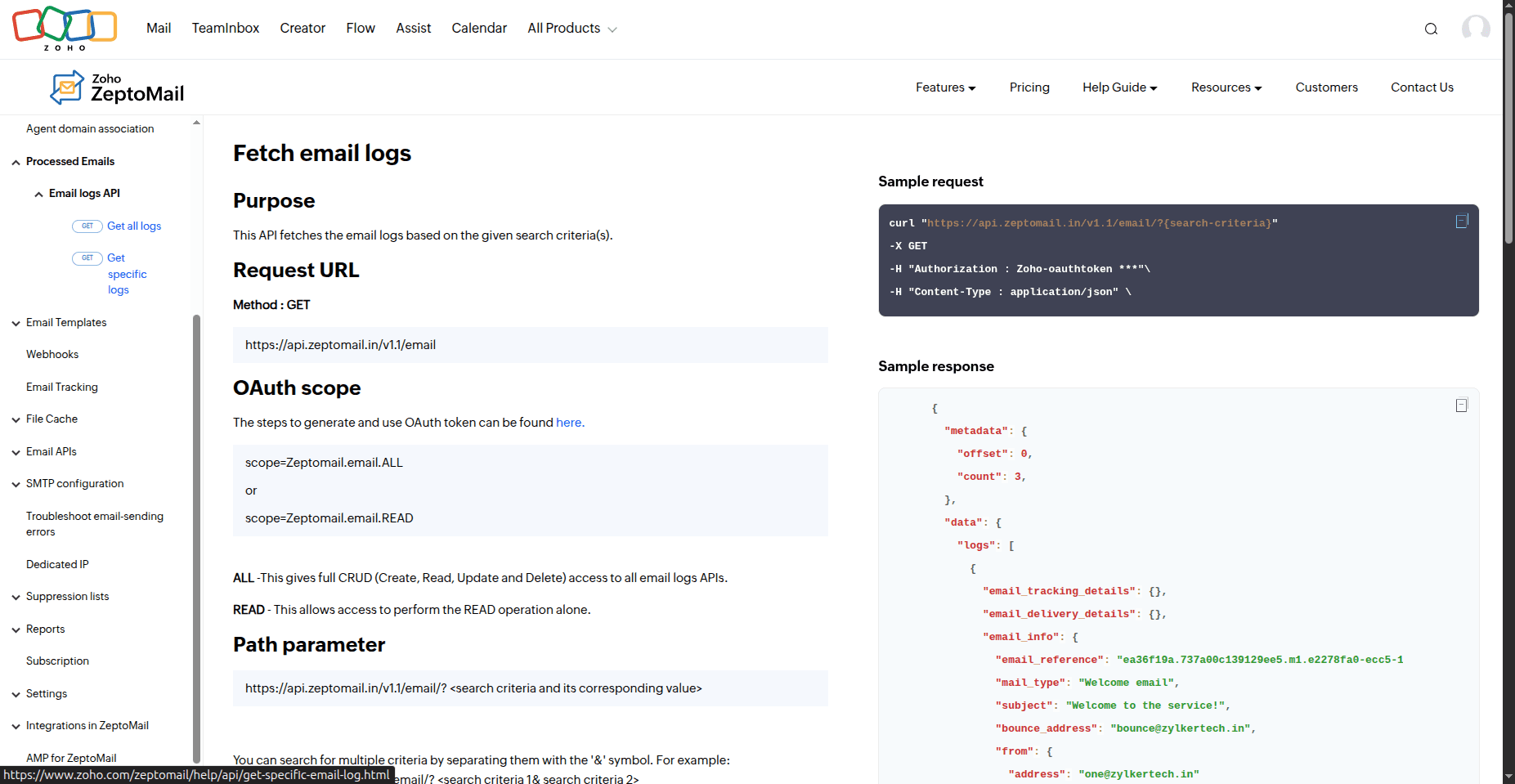
Task: Copy the sample response code
Action: point(1462,405)
